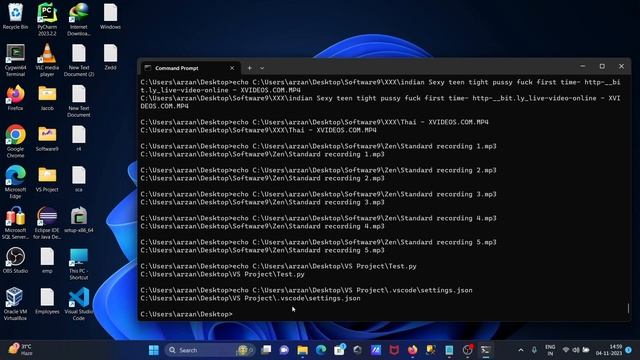640x360 pixels.
Task: Select the 'setup-x86_64' installer icon
Action: pos(79,220)
